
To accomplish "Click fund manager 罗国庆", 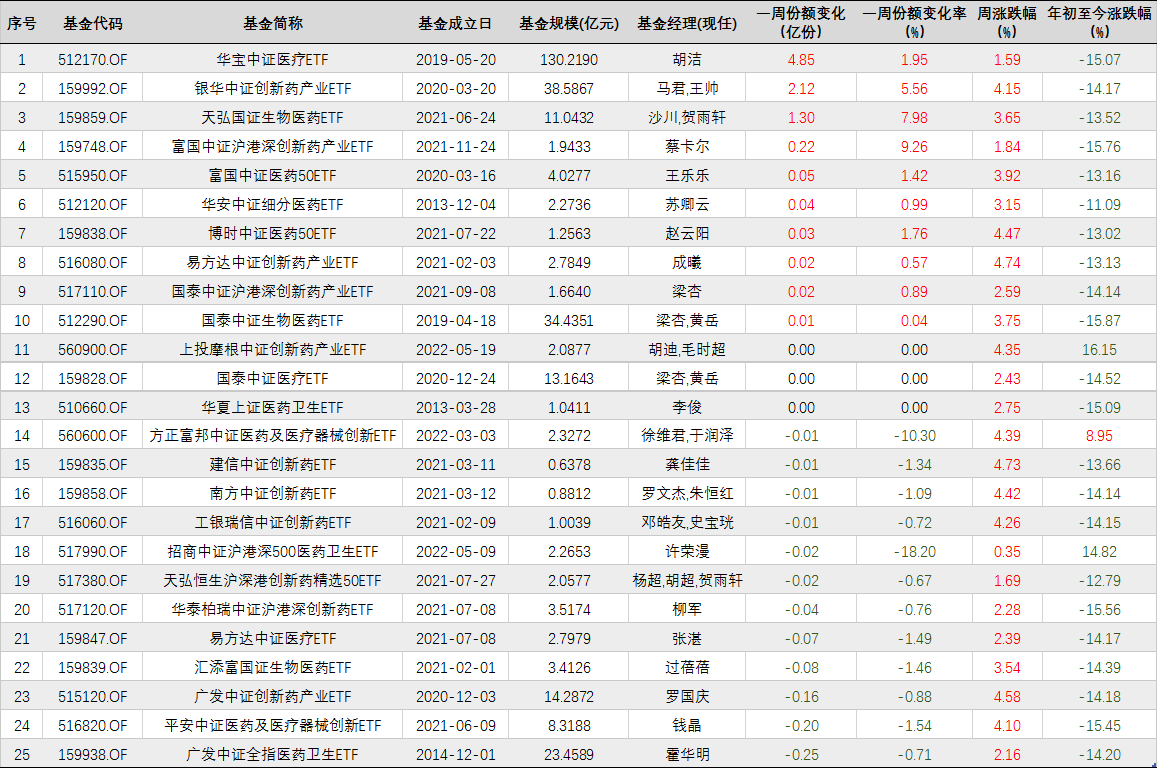I will (x=686, y=697).
